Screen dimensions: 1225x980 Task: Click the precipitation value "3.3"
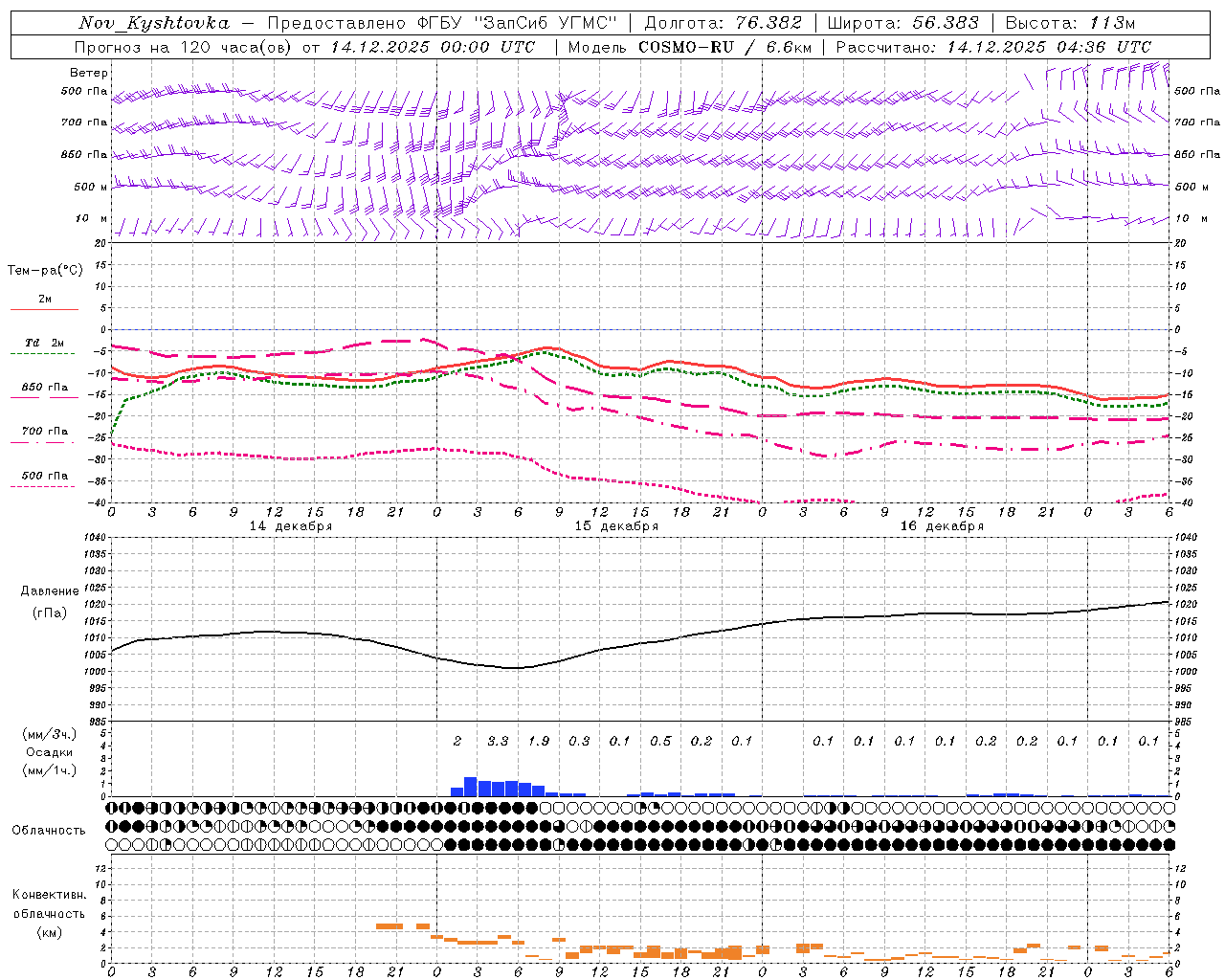[498, 741]
